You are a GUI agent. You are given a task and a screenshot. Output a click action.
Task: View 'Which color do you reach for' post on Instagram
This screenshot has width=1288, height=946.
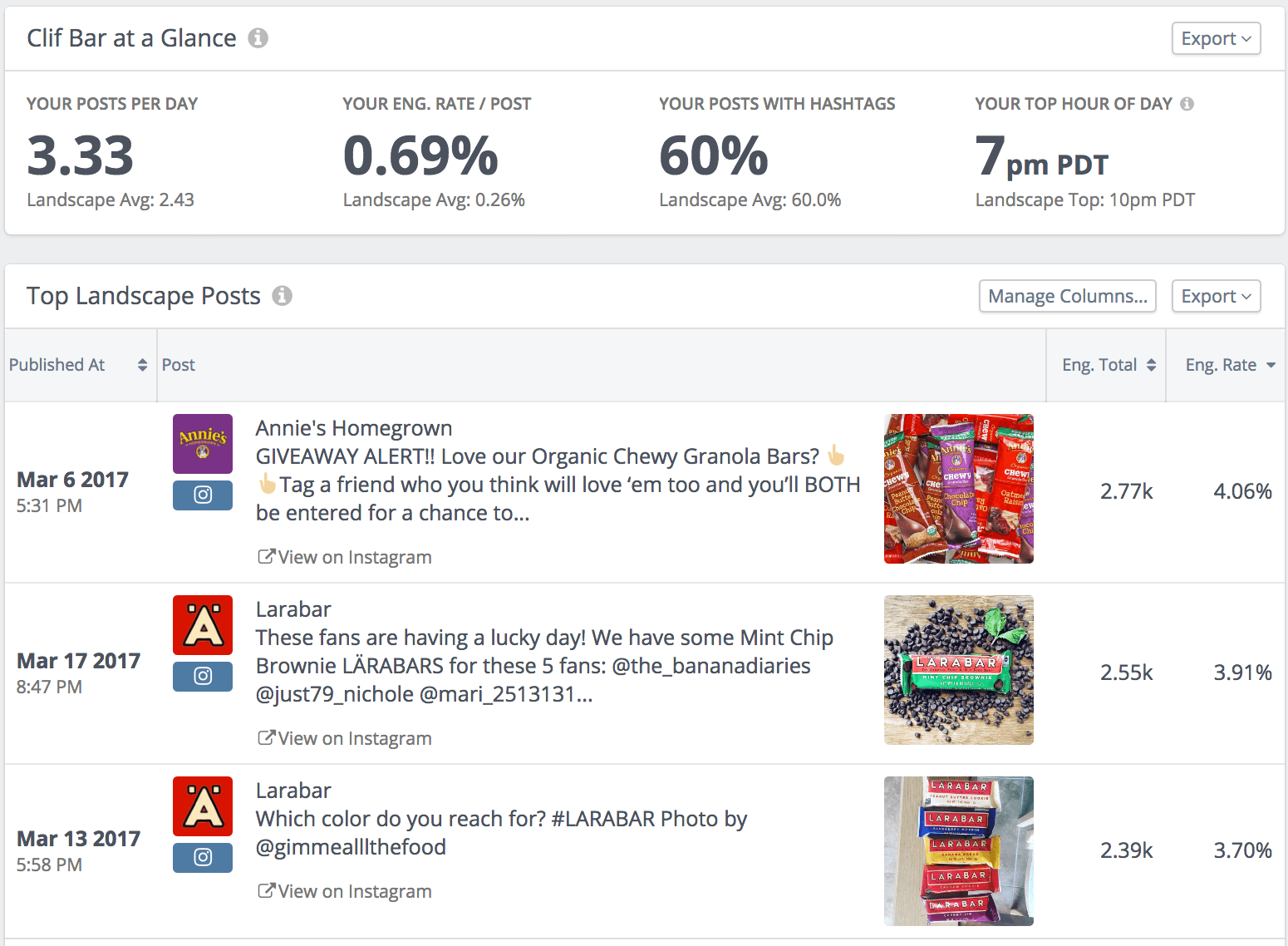[x=345, y=891]
